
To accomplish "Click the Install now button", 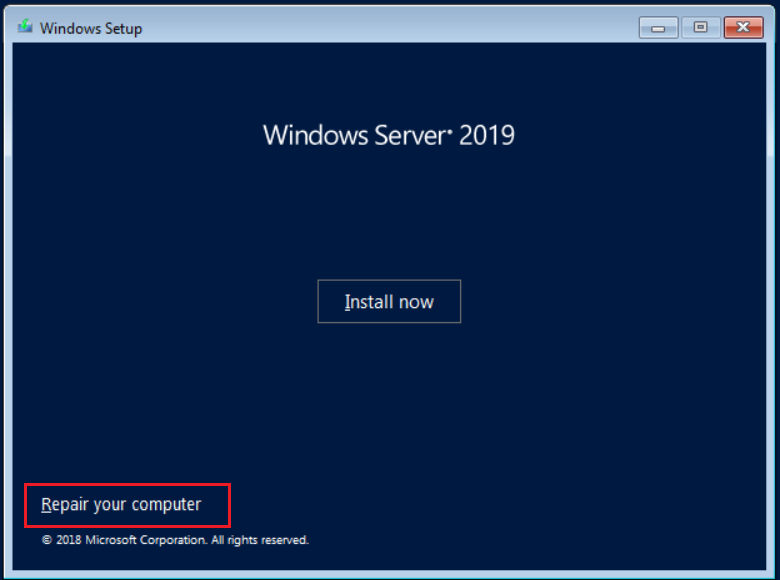I will 389,301.
